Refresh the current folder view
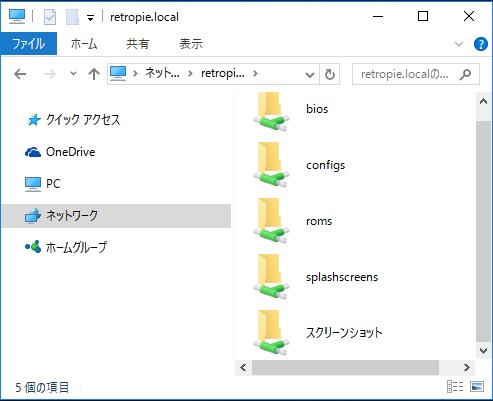Image resolution: width=493 pixels, height=401 pixels. [330, 74]
